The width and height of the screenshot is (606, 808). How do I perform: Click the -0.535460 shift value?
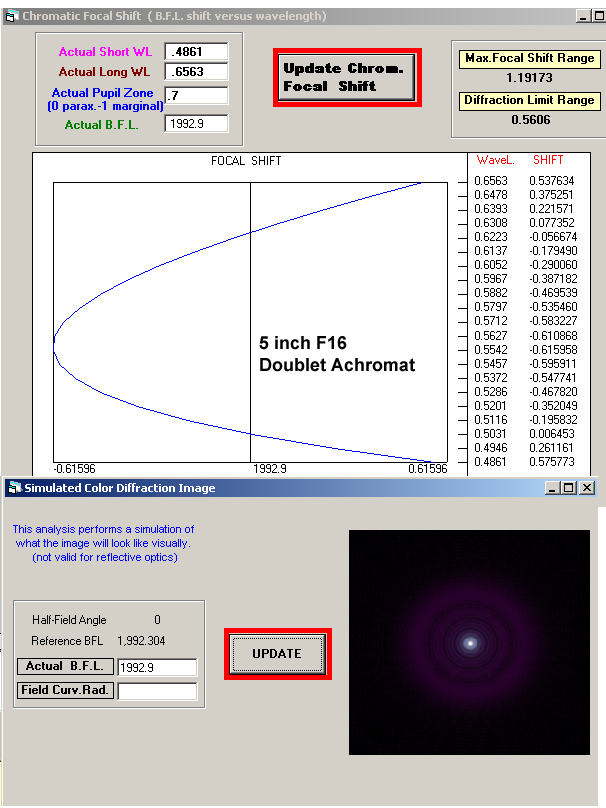point(553,307)
